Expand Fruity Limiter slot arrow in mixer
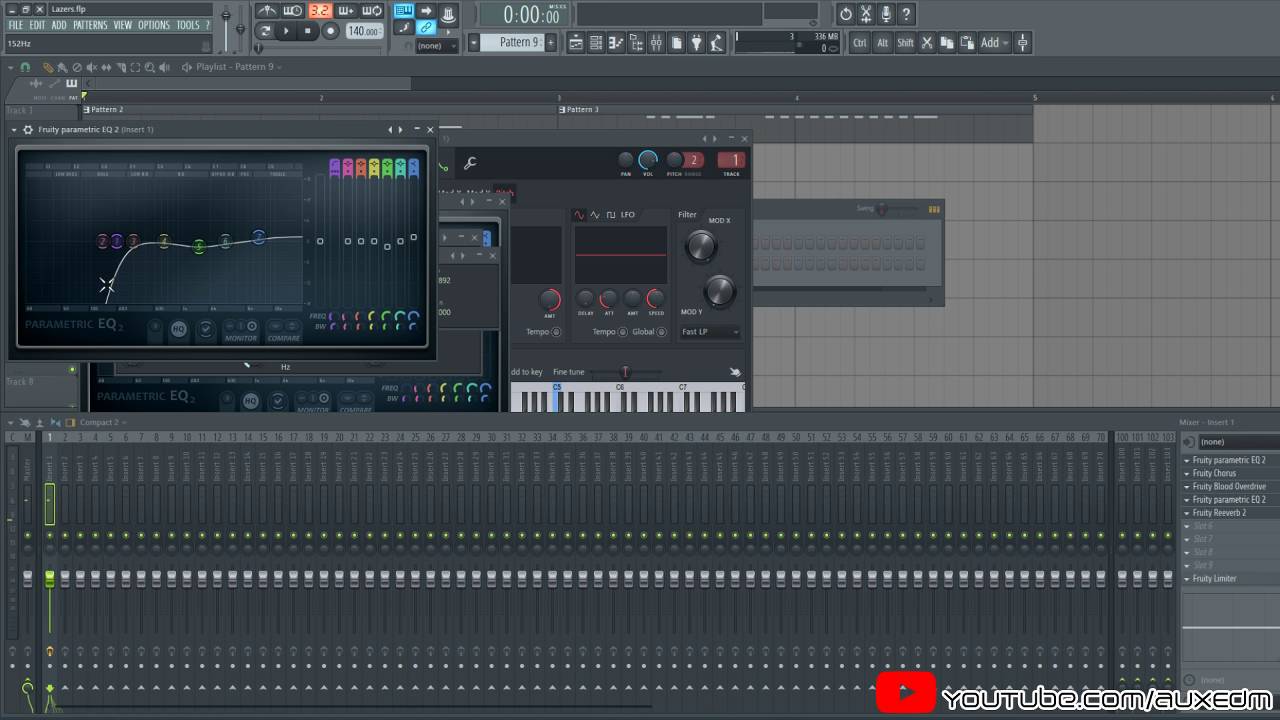This screenshot has width=1280, height=720. pyautogui.click(x=1187, y=579)
